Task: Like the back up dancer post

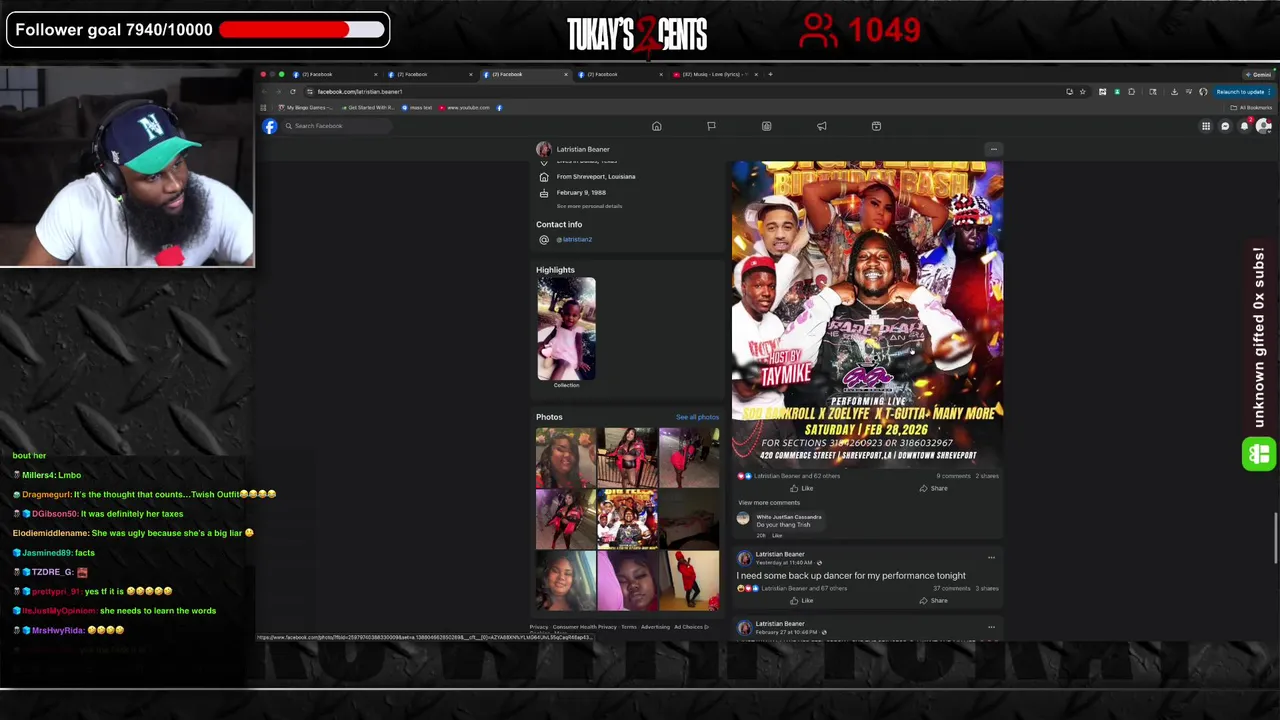Action: pyautogui.click(x=801, y=600)
